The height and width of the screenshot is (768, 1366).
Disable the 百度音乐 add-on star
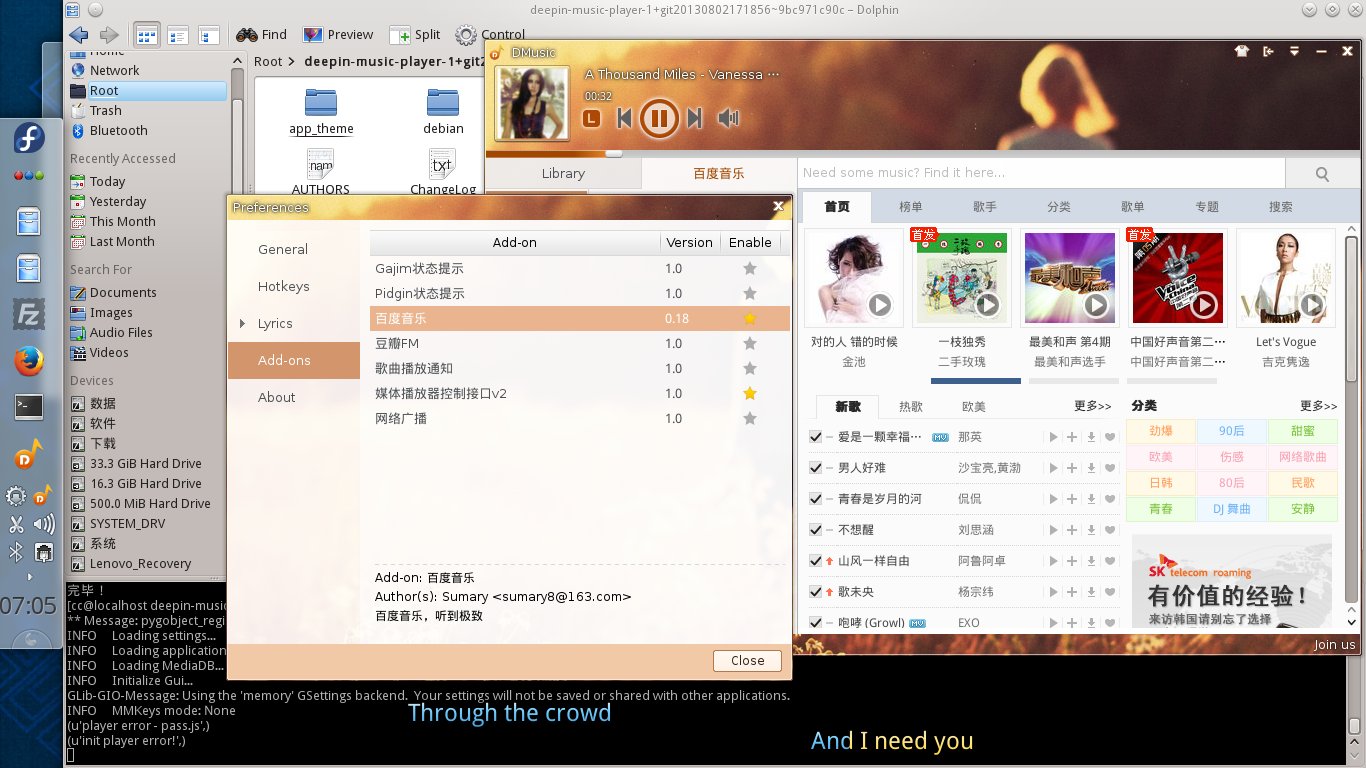(750, 319)
